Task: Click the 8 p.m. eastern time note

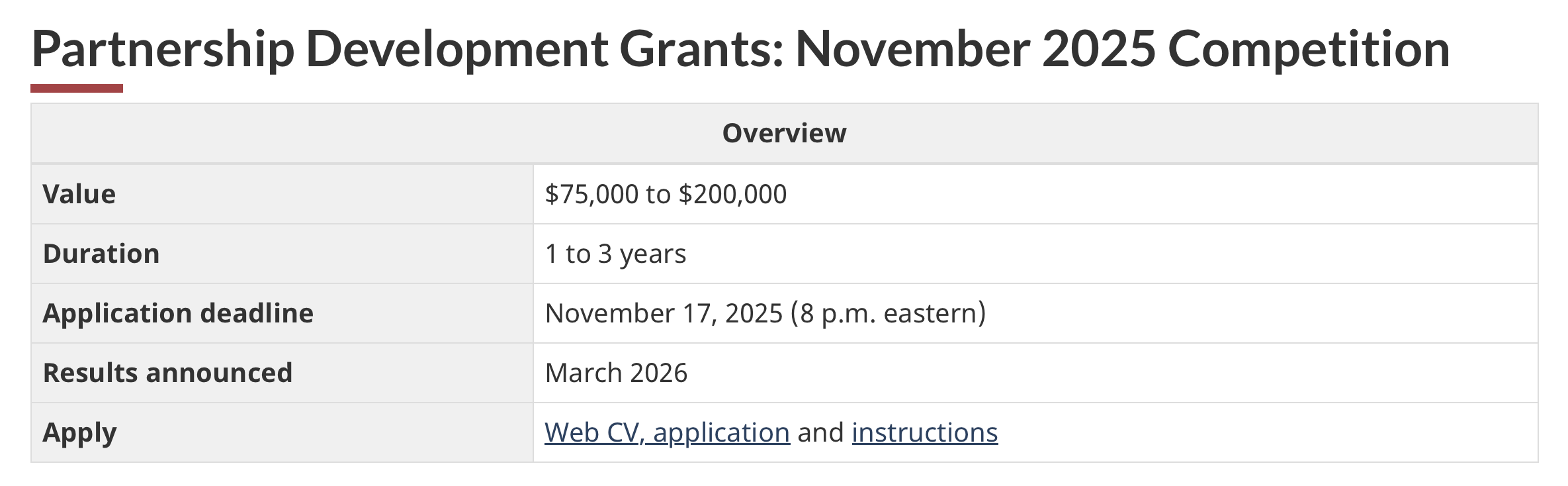Action: tap(888, 314)
